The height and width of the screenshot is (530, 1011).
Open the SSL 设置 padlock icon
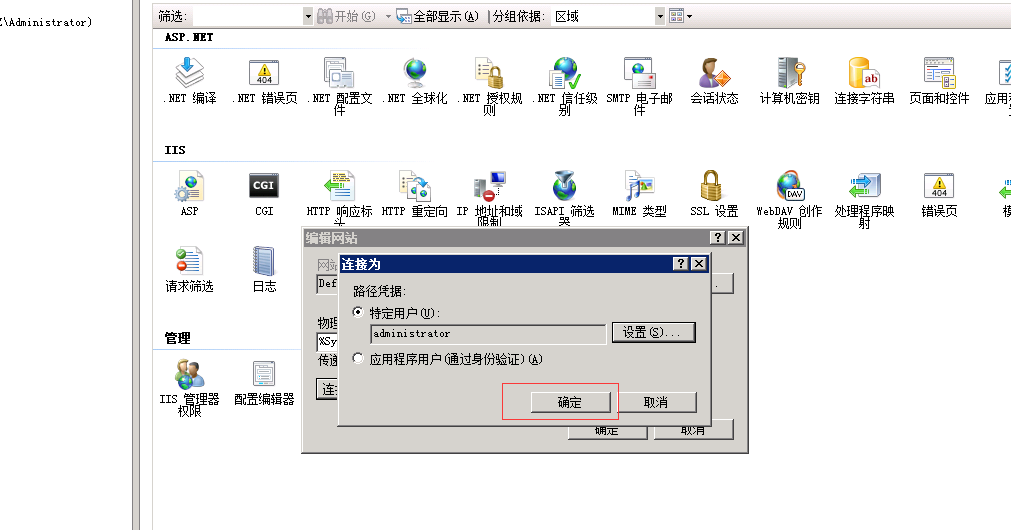pos(711,186)
